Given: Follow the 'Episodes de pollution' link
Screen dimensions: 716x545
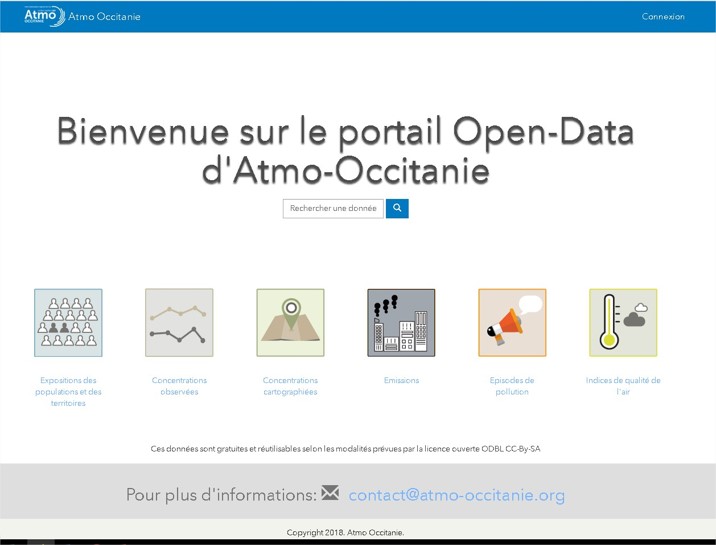Looking at the screenshot, I should [x=512, y=386].
